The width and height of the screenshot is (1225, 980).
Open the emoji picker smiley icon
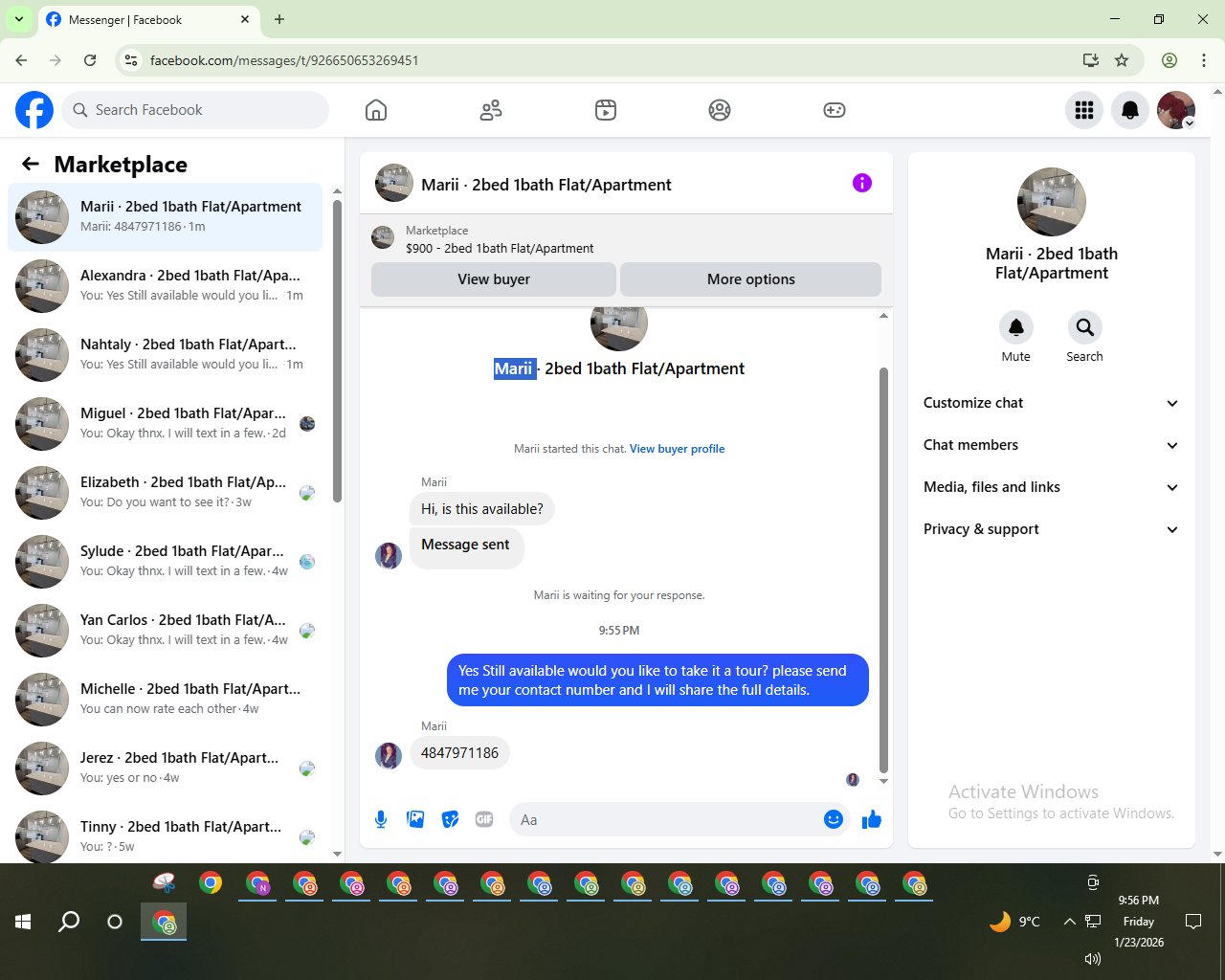[834, 819]
